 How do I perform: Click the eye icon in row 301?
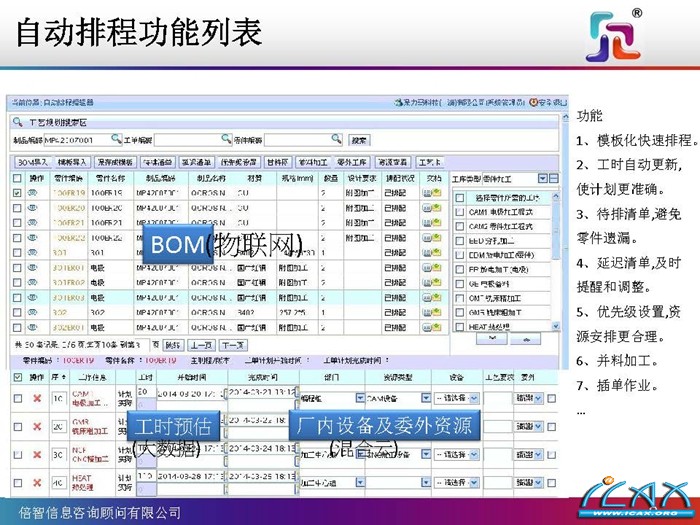[33, 252]
